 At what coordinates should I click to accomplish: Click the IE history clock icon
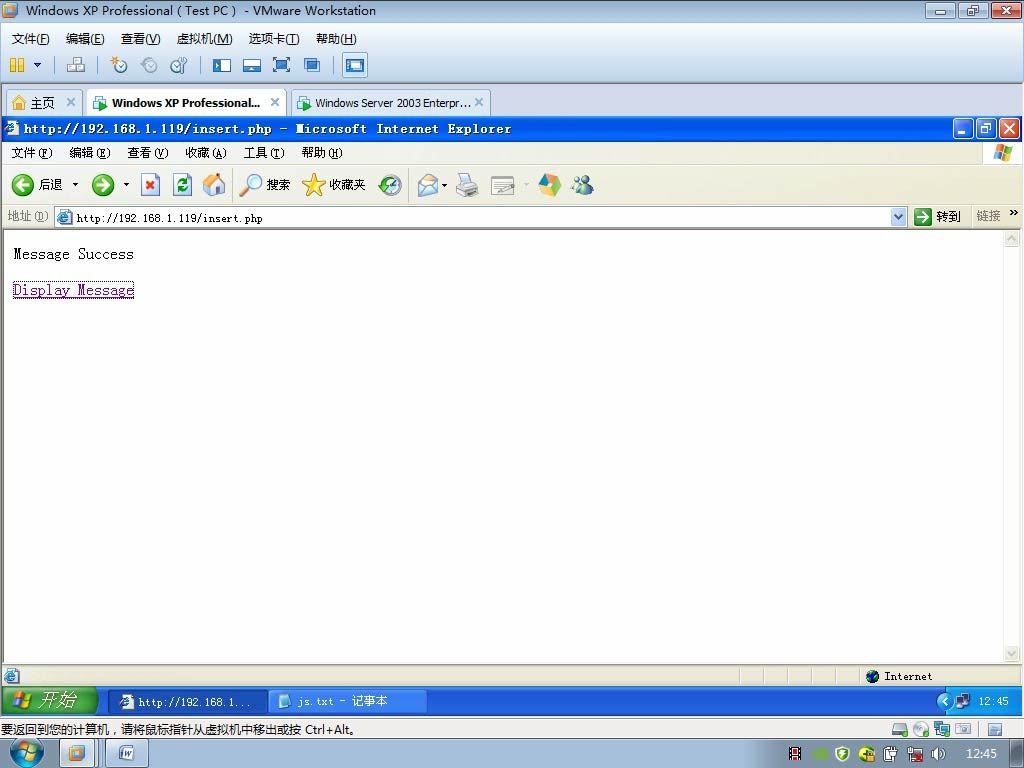(390, 185)
